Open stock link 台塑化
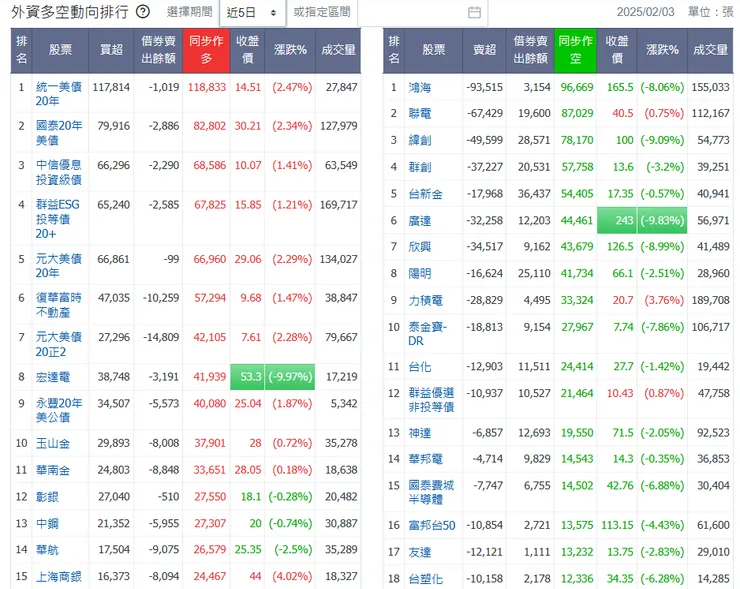 click(x=425, y=579)
